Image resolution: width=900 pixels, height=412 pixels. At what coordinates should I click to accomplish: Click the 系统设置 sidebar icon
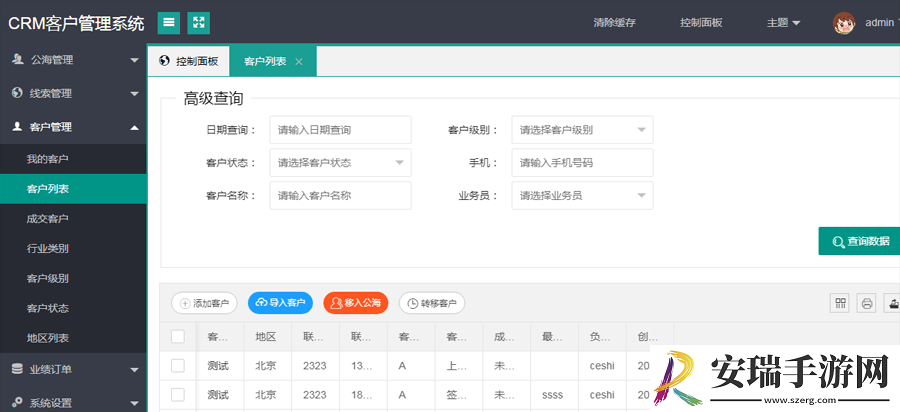click(x=18, y=402)
